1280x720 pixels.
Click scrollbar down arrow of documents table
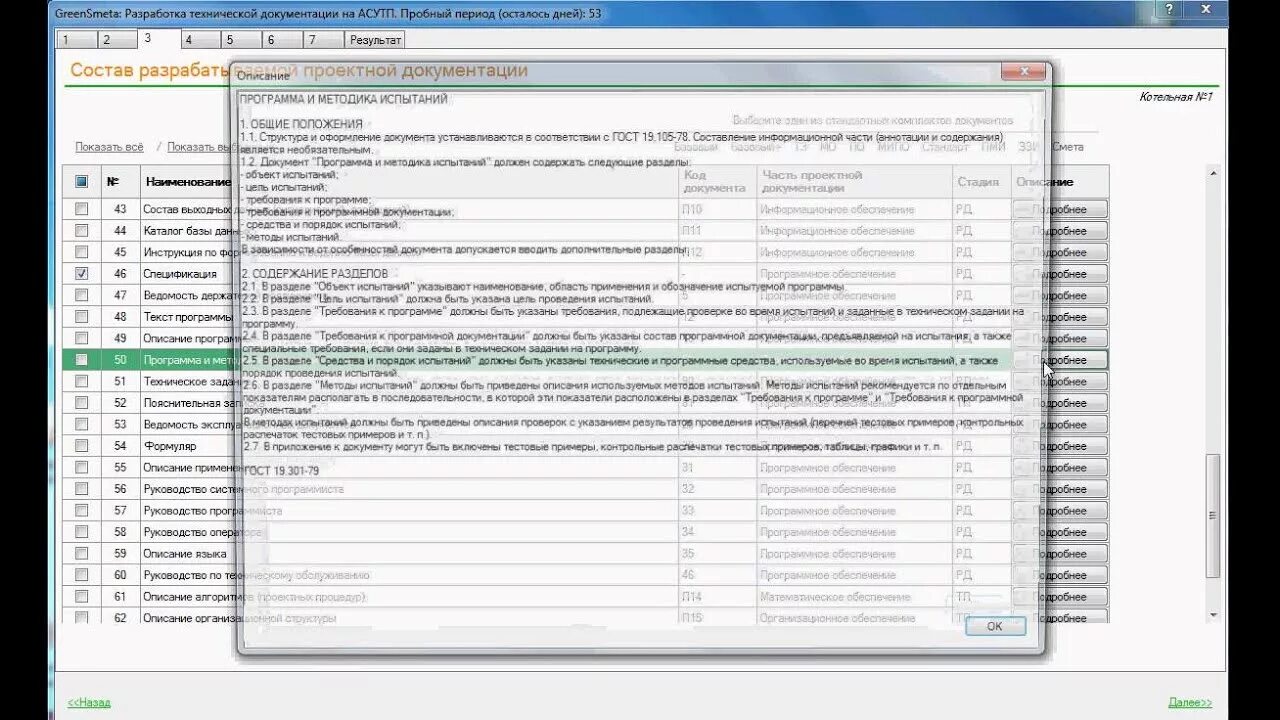coord(1214,614)
